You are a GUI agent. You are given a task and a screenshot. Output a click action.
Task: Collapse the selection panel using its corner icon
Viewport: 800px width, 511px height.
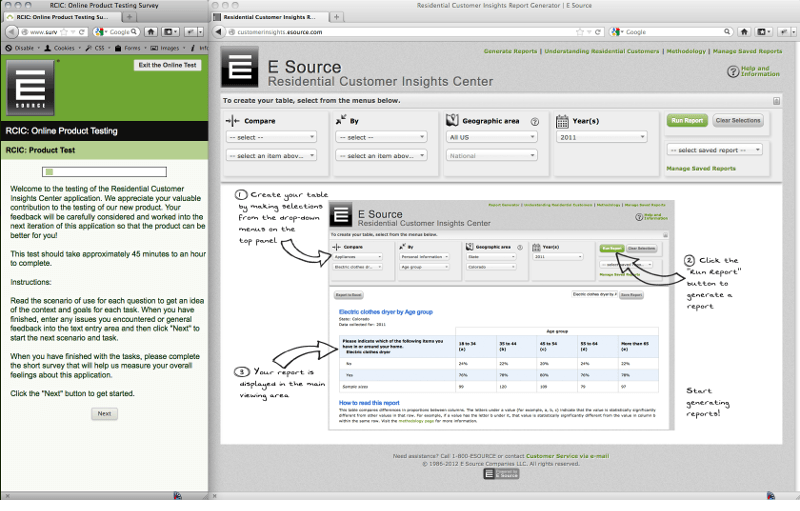(776, 101)
